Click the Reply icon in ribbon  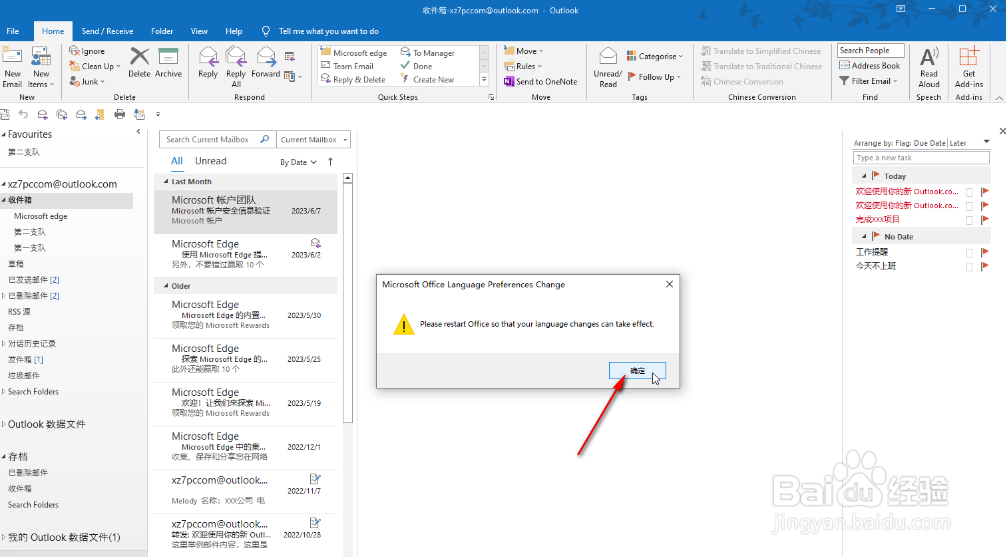pyautogui.click(x=208, y=57)
